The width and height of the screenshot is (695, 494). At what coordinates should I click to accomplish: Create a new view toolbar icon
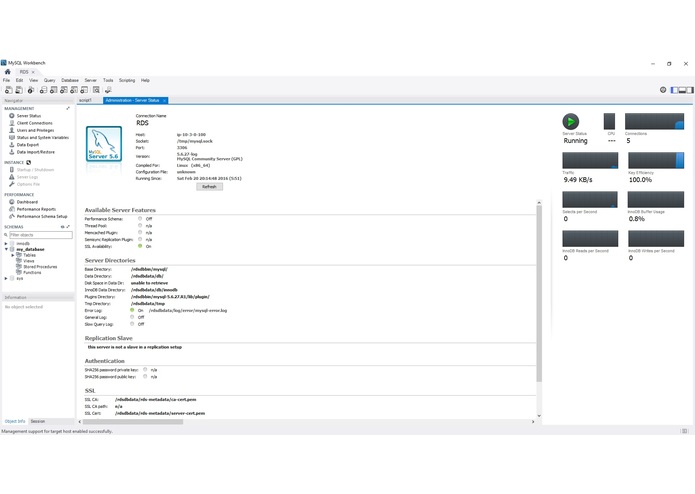pyautogui.click(x=64, y=90)
